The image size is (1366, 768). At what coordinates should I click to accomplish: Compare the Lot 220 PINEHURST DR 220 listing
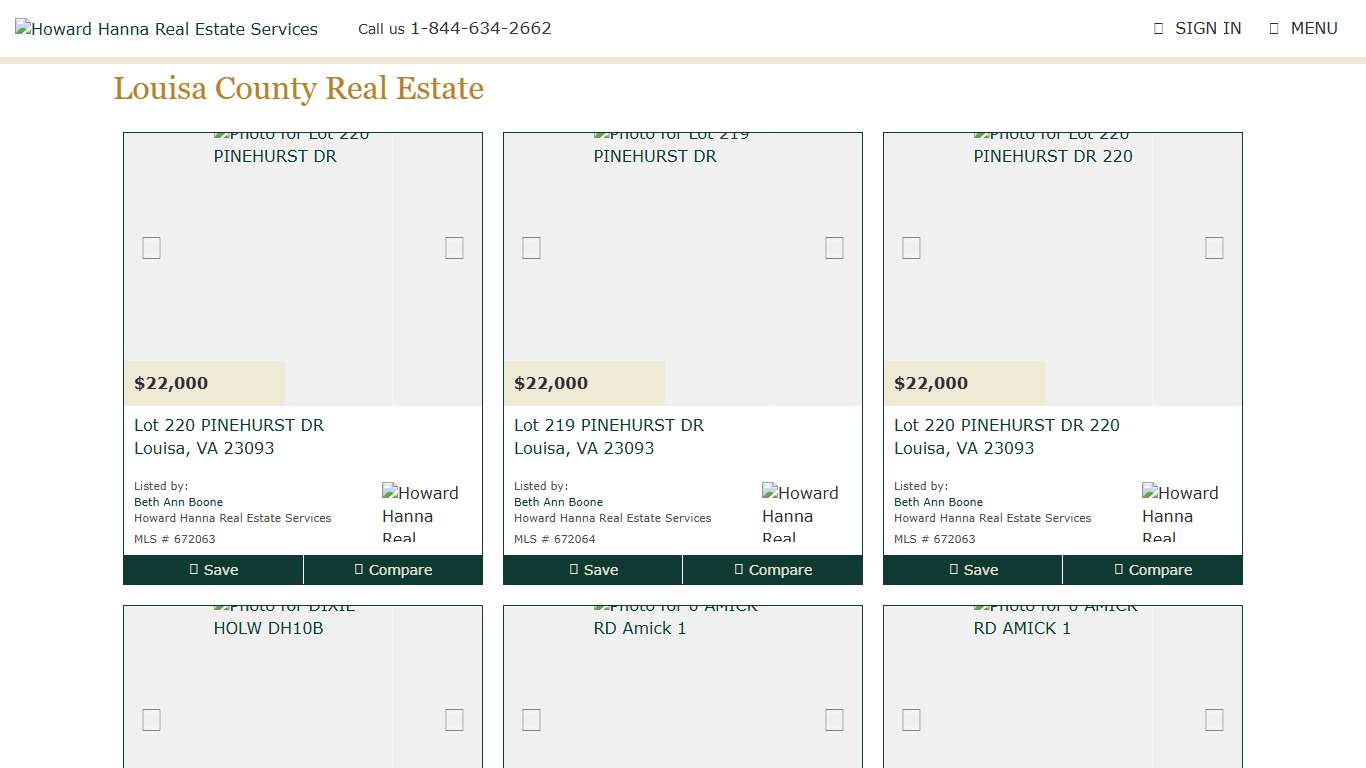click(1153, 570)
